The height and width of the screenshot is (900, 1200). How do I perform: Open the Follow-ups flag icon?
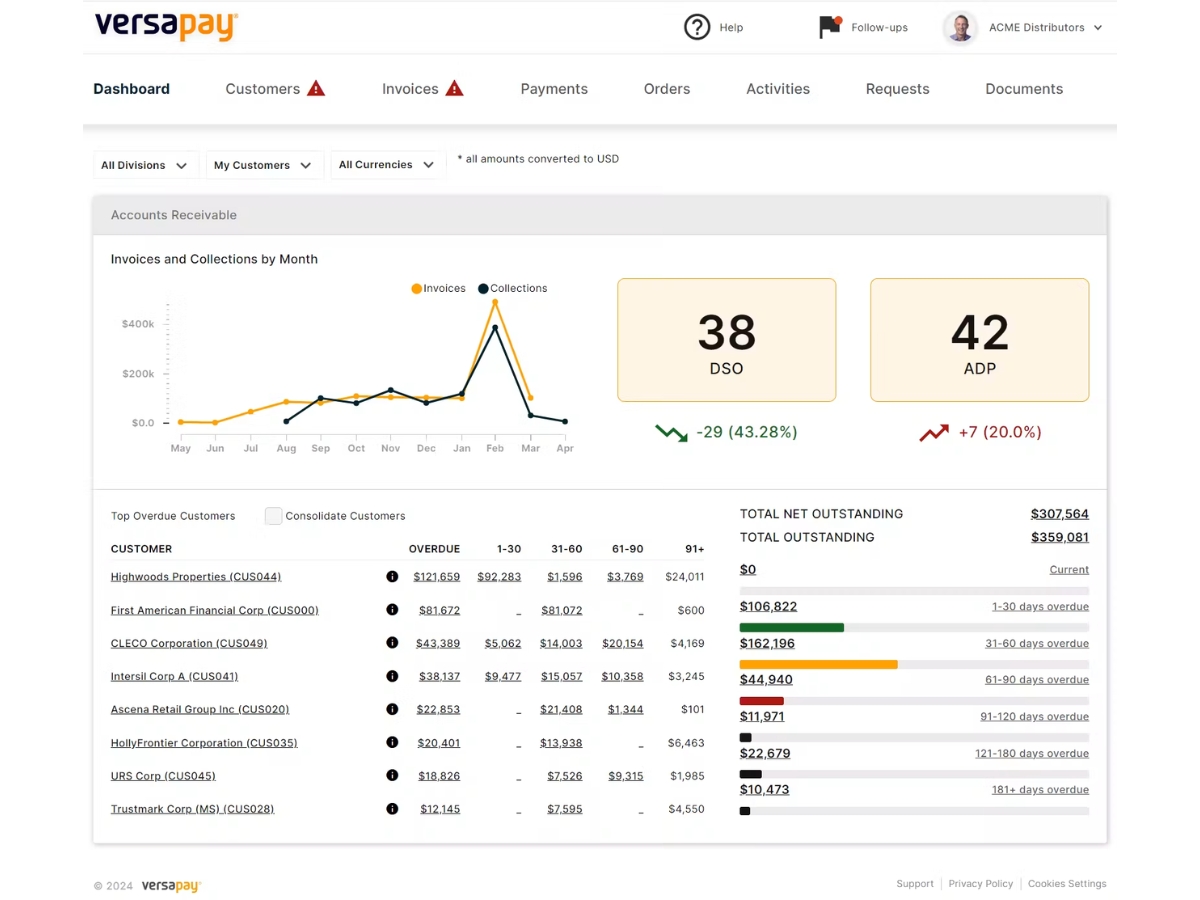tap(830, 27)
